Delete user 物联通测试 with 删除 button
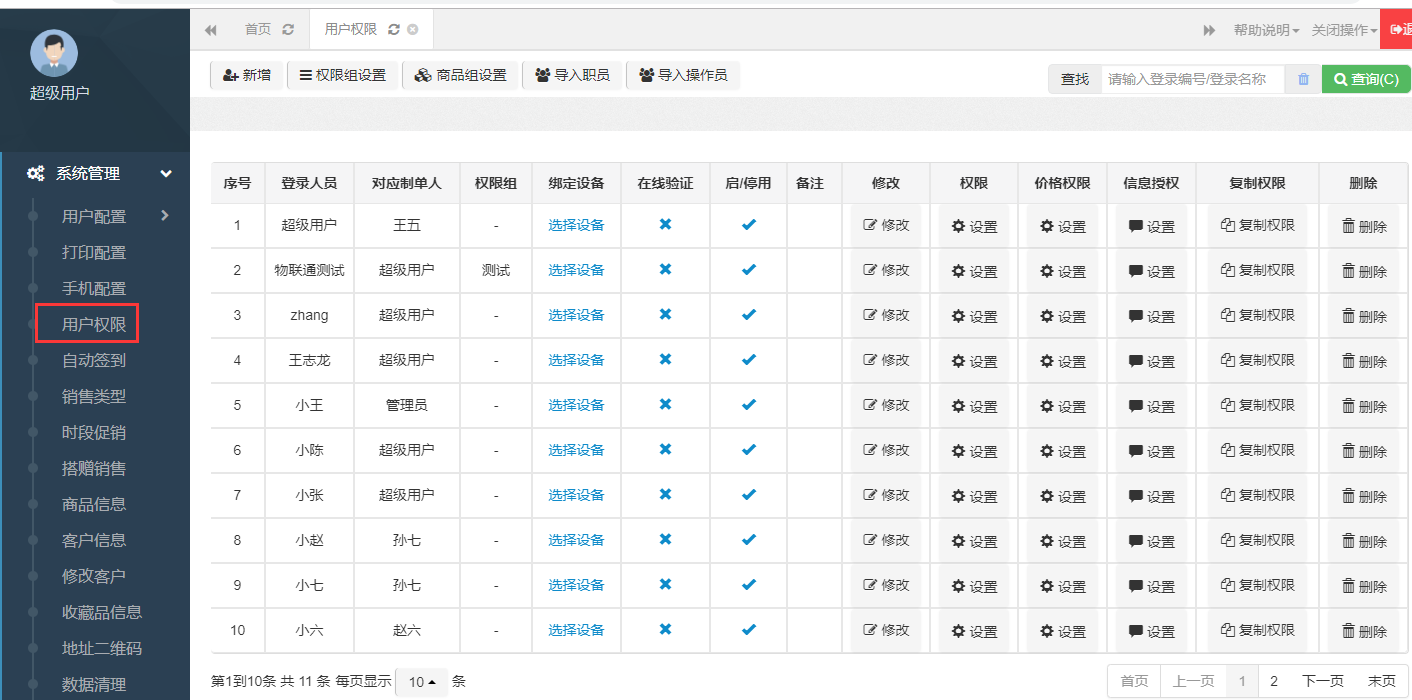 coord(1363,271)
